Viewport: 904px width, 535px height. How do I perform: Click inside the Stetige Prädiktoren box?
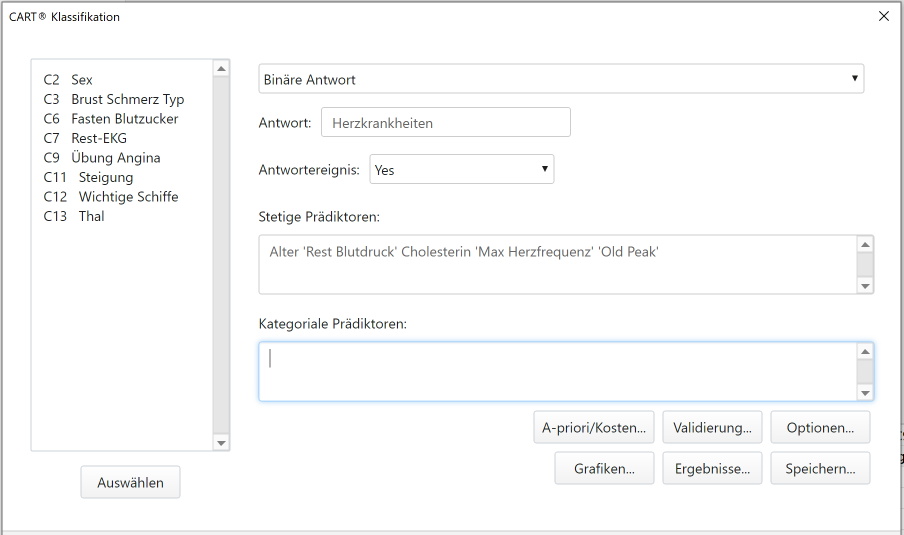point(557,265)
